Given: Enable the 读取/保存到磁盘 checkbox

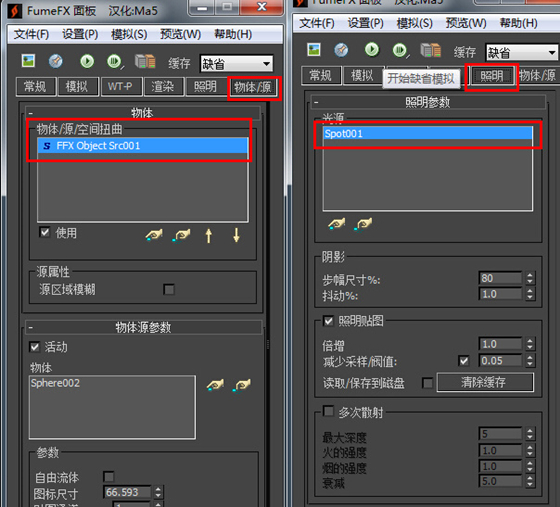Looking at the screenshot, I should pos(428,383).
